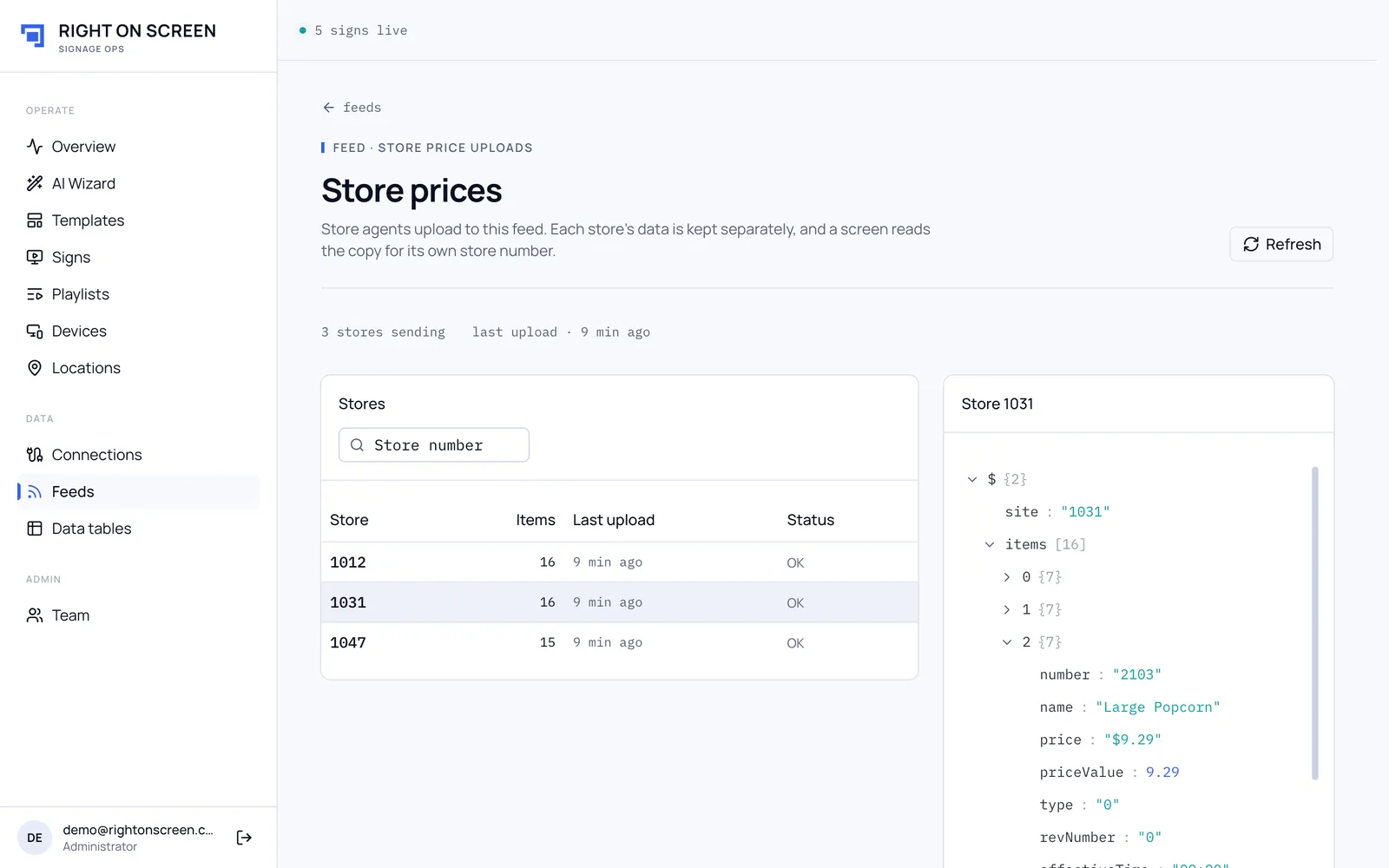The image size is (1389, 868).
Task: Click the Signs monitor icon
Action: click(x=35, y=257)
